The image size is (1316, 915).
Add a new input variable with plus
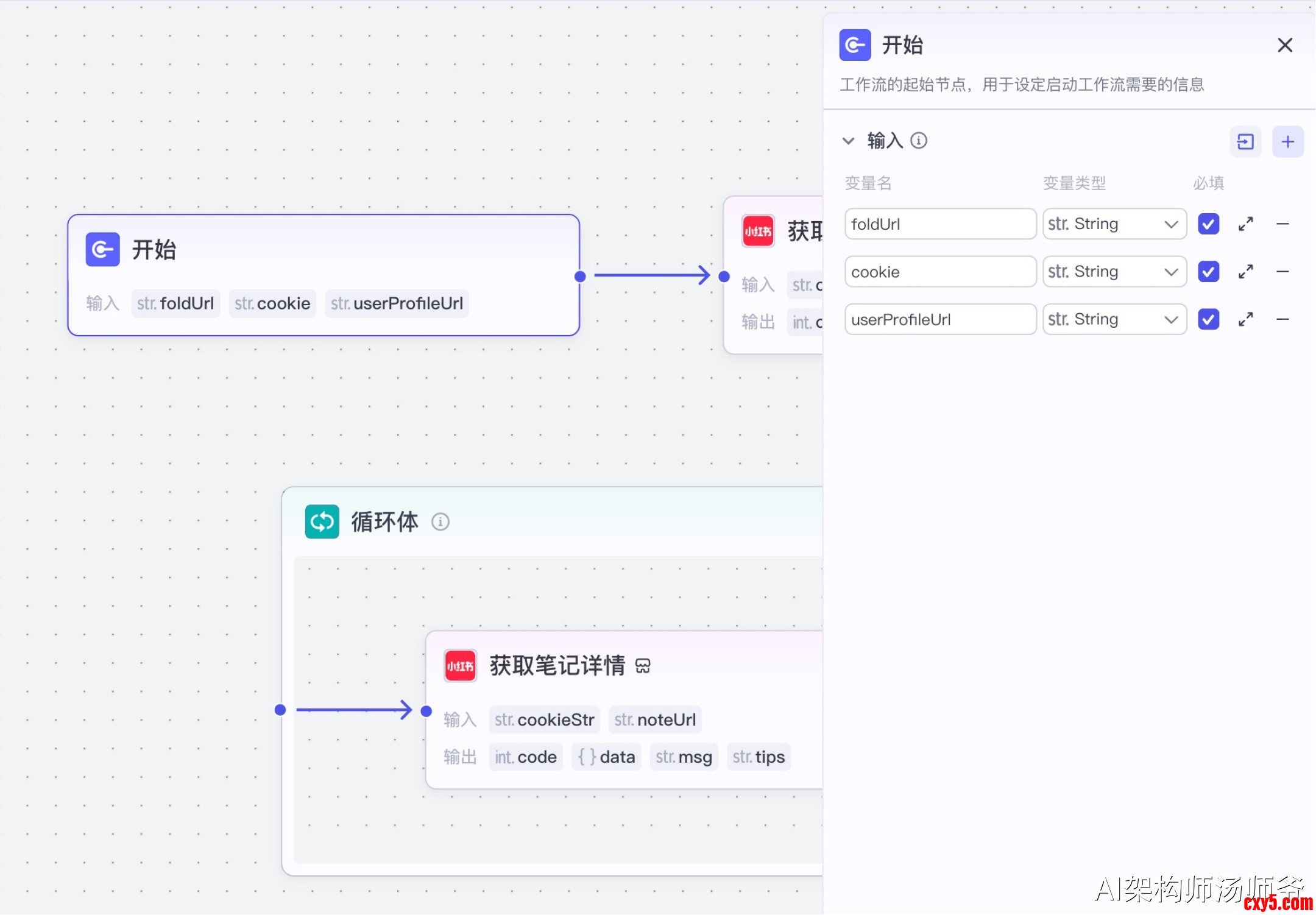pyautogui.click(x=1287, y=142)
